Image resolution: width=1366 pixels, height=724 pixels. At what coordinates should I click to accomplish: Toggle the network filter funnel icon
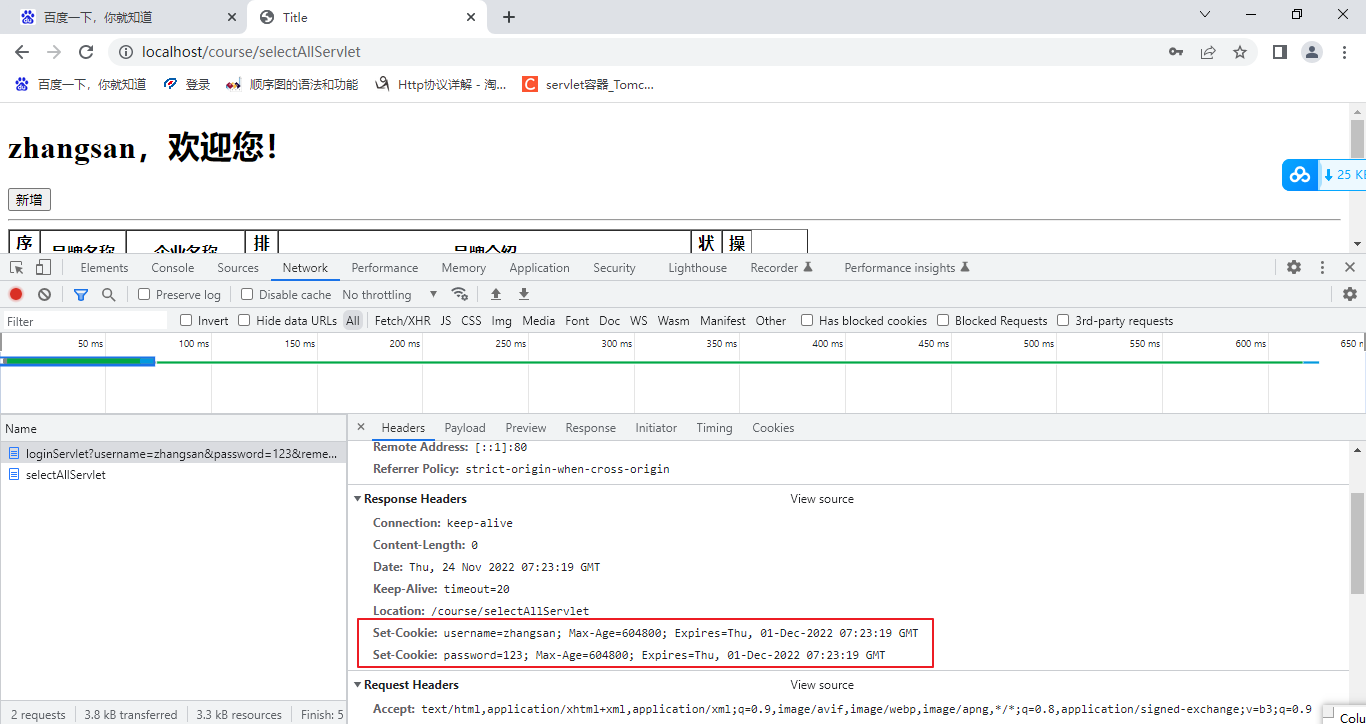click(x=81, y=294)
